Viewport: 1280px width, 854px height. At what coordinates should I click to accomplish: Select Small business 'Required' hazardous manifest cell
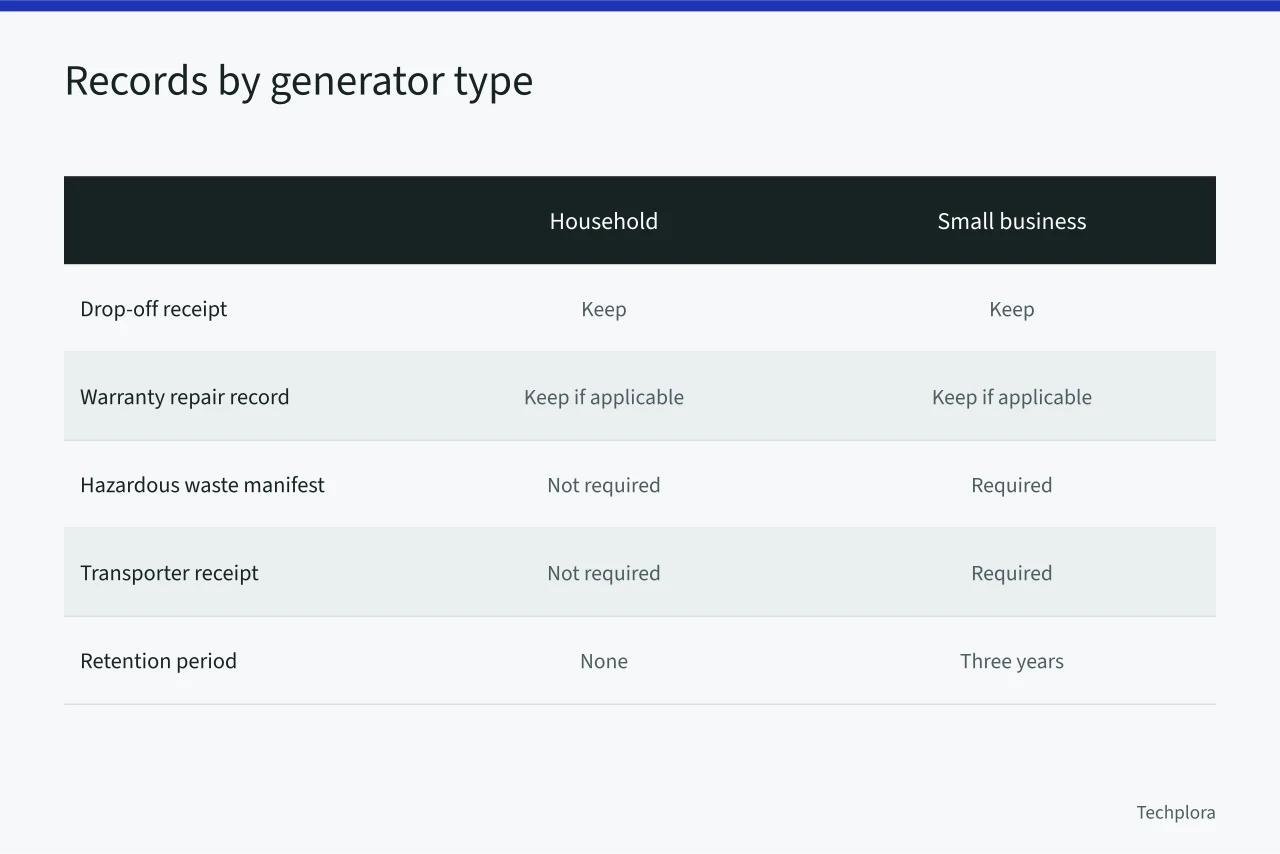point(1012,485)
